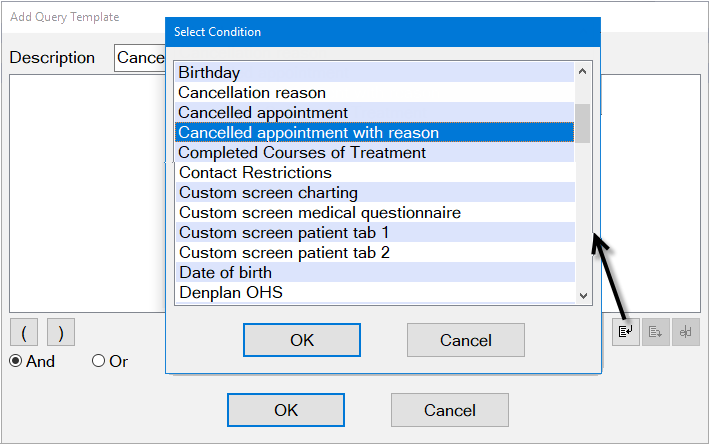The width and height of the screenshot is (709, 444).
Task: Confirm with OK in Select Condition dialog
Action: (x=302, y=340)
